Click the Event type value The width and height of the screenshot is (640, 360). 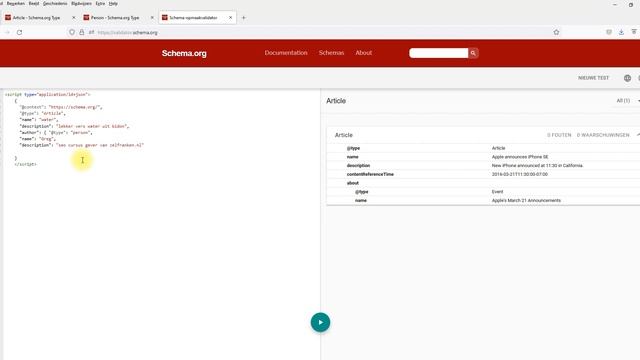[x=497, y=191]
